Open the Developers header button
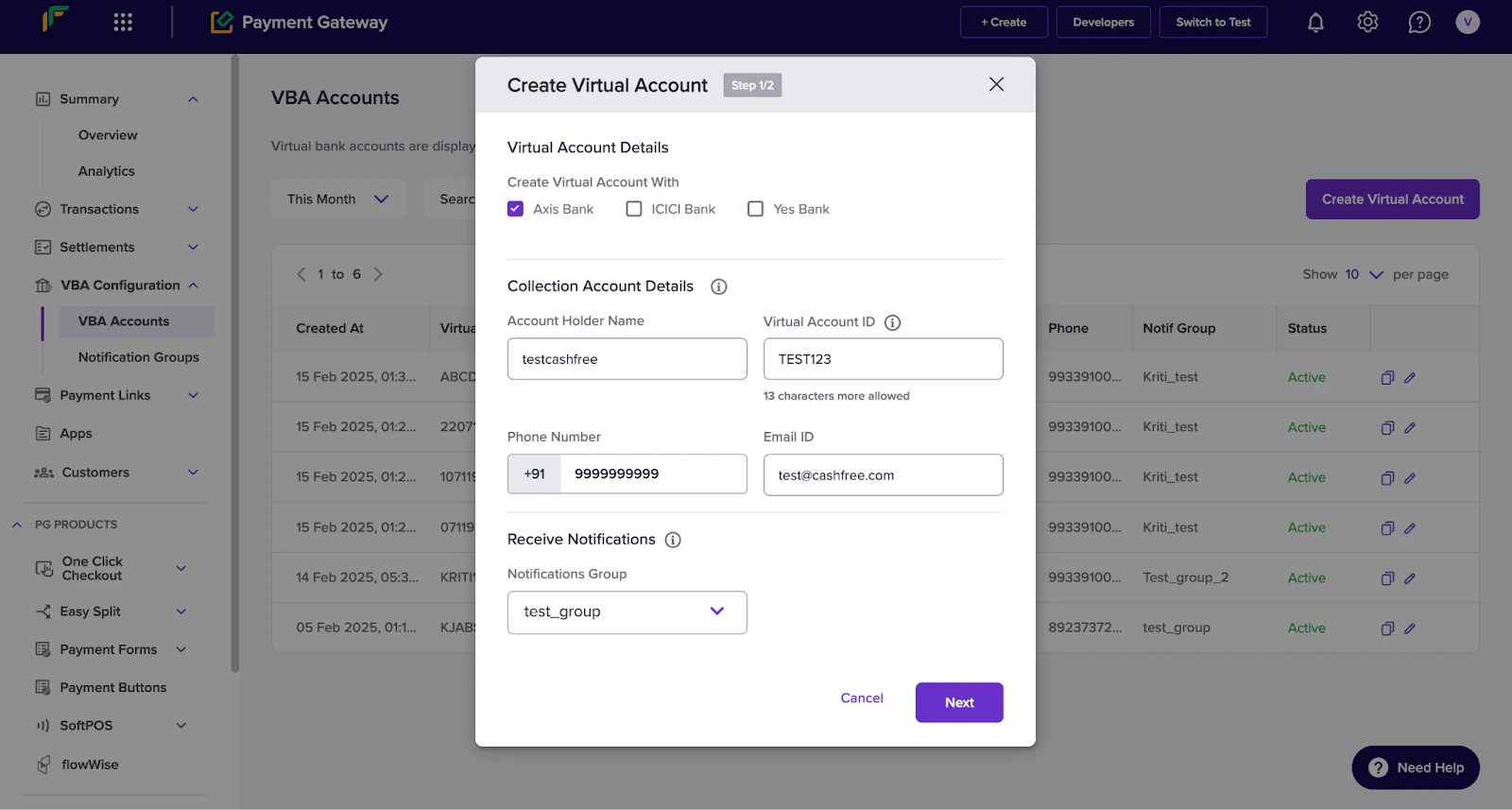1512x810 pixels. pos(1103,22)
